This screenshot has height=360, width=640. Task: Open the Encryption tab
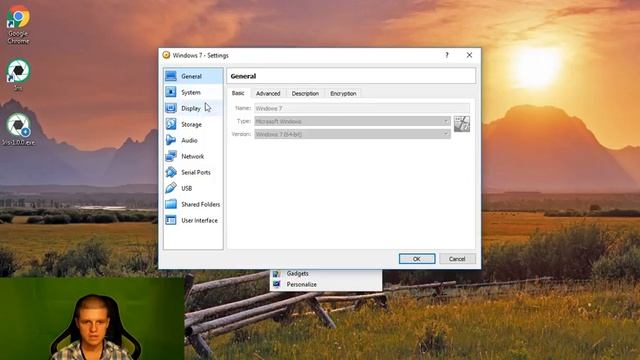tap(343, 93)
